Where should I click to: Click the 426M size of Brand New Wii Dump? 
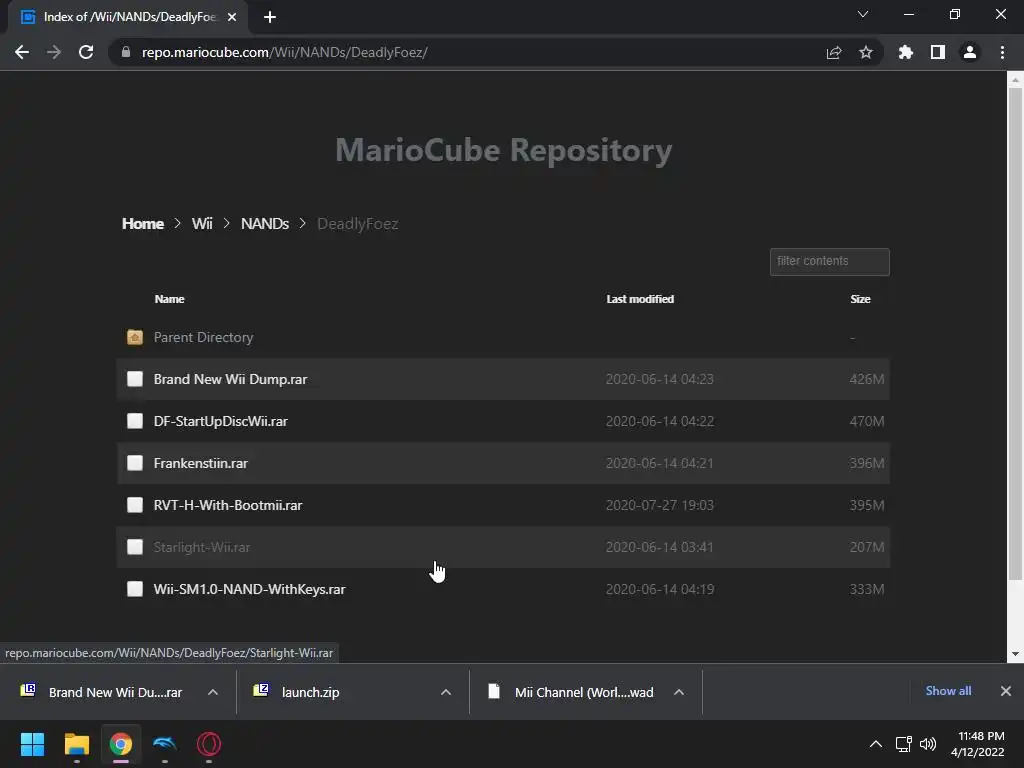click(x=867, y=379)
